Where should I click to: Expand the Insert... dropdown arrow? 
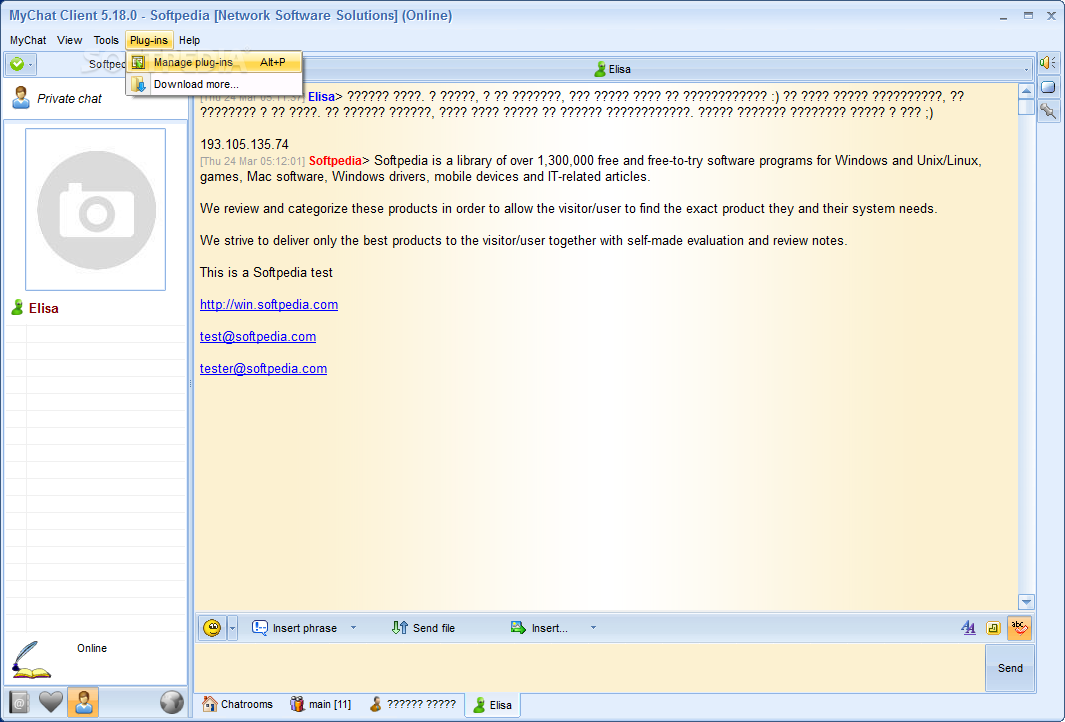click(x=593, y=628)
